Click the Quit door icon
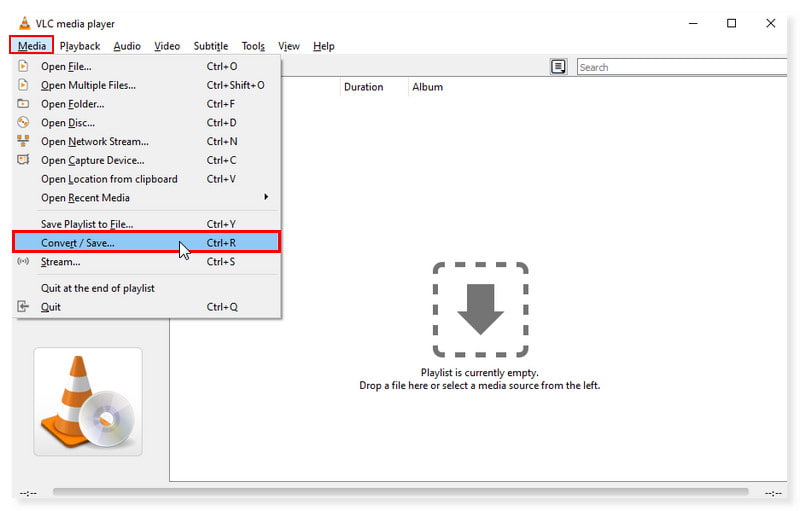Viewport: 800px width, 511px height. (x=23, y=307)
